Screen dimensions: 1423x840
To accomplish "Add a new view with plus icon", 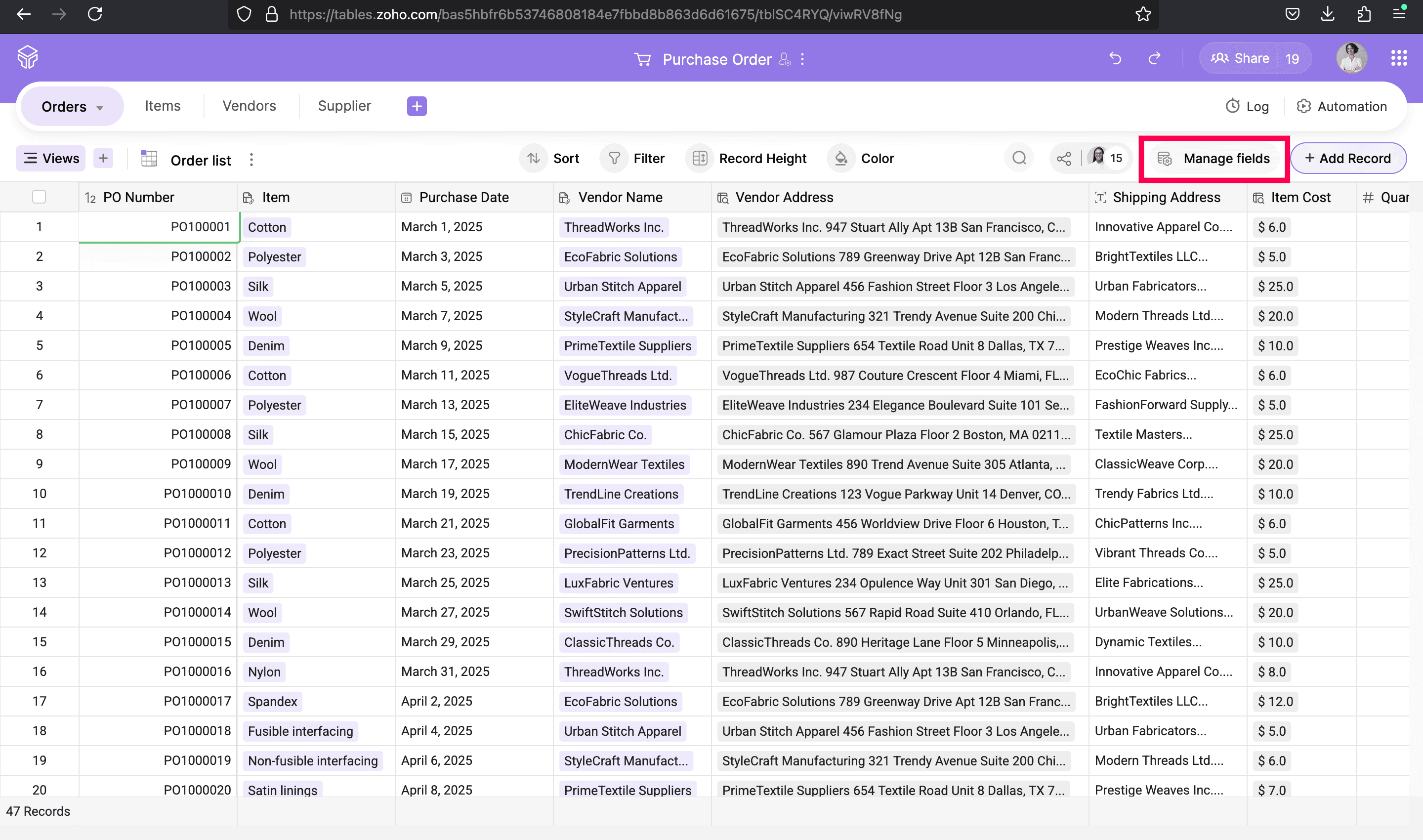I will click(x=103, y=159).
